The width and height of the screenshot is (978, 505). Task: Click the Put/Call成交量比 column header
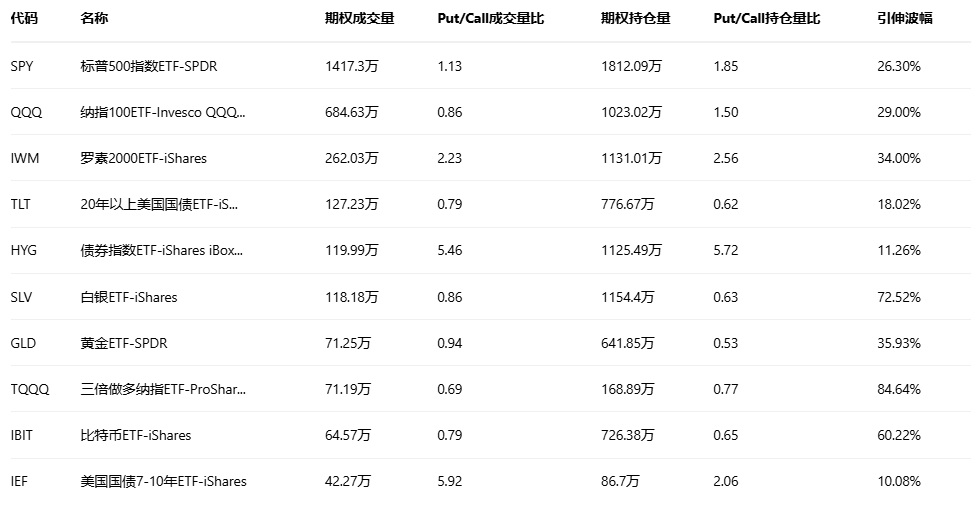pyautogui.click(x=490, y=19)
